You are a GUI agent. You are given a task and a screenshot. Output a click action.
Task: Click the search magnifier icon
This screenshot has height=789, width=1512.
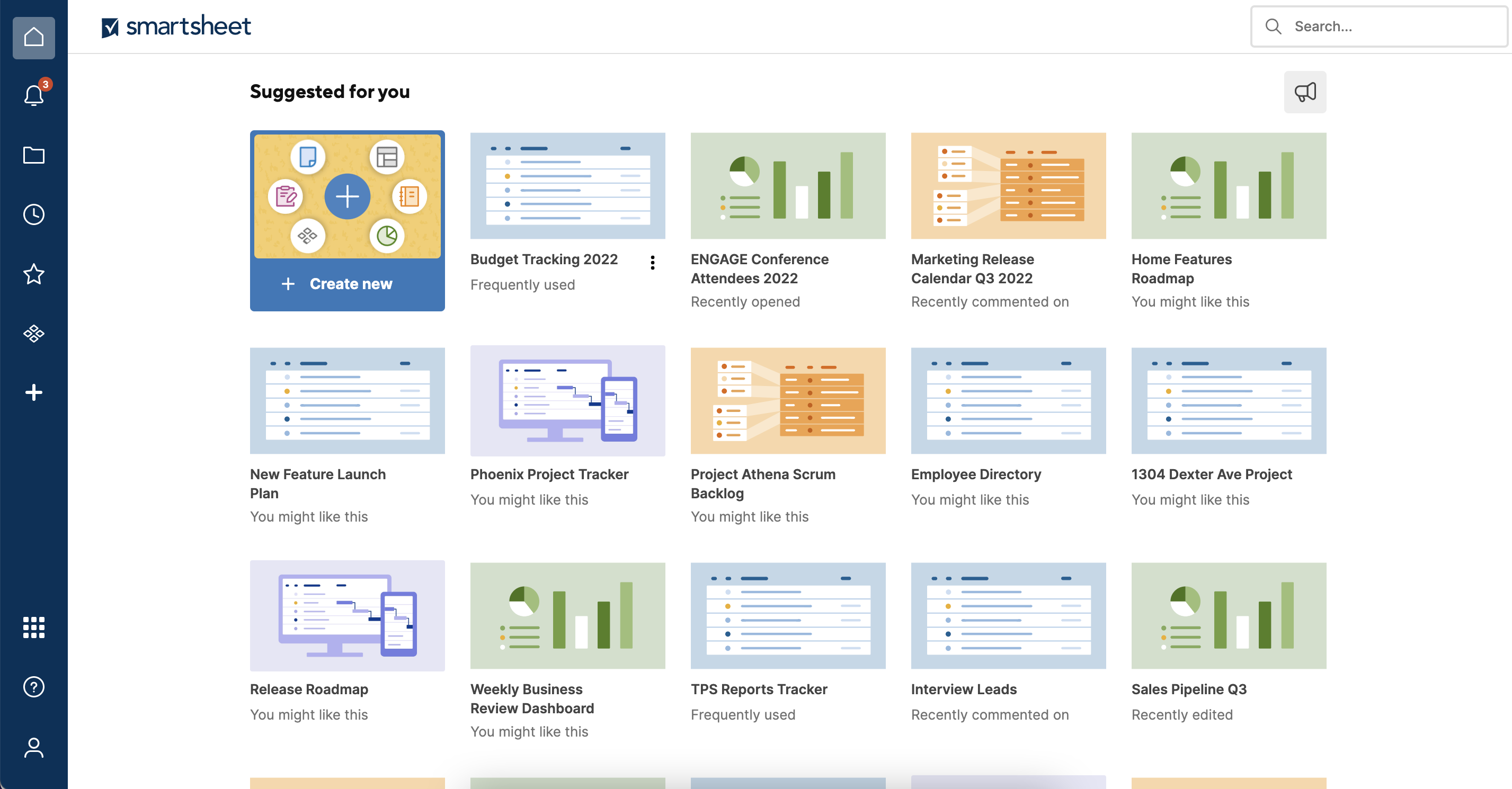(1273, 26)
